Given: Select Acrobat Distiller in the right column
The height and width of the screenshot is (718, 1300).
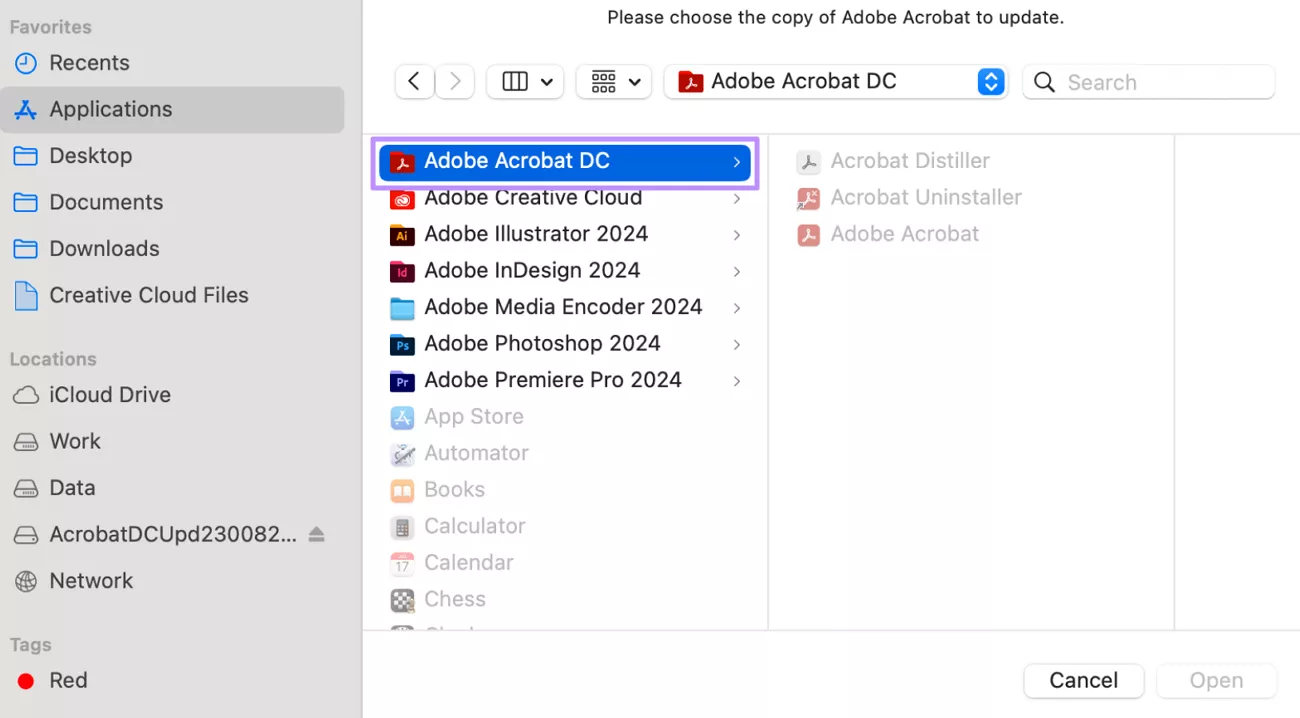Looking at the screenshot, I should [909, 160].
